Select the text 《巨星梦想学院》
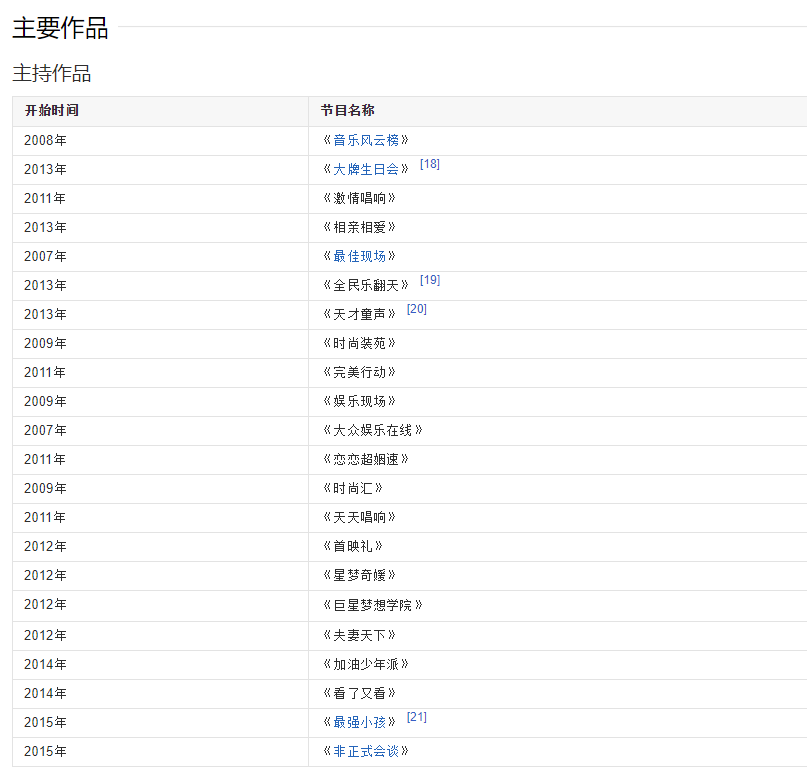Viewport: 807px width, 780px height. 373,605
